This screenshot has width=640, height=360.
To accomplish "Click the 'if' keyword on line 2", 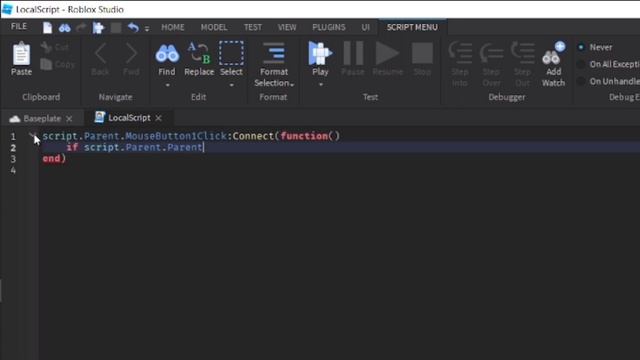I will pyautogui.click(x=72, y=147).
